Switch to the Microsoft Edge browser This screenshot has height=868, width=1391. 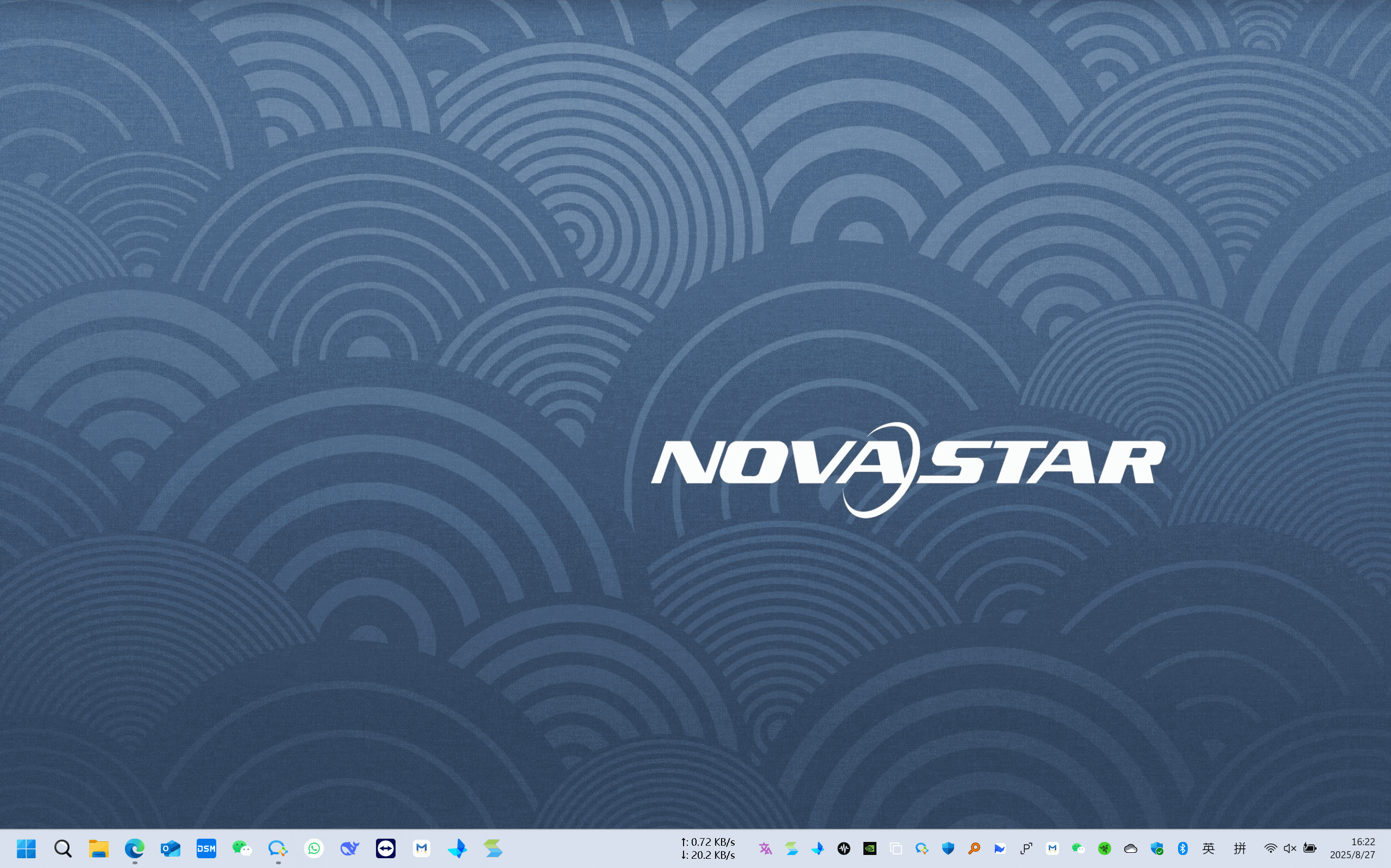[x=134, y=848]
